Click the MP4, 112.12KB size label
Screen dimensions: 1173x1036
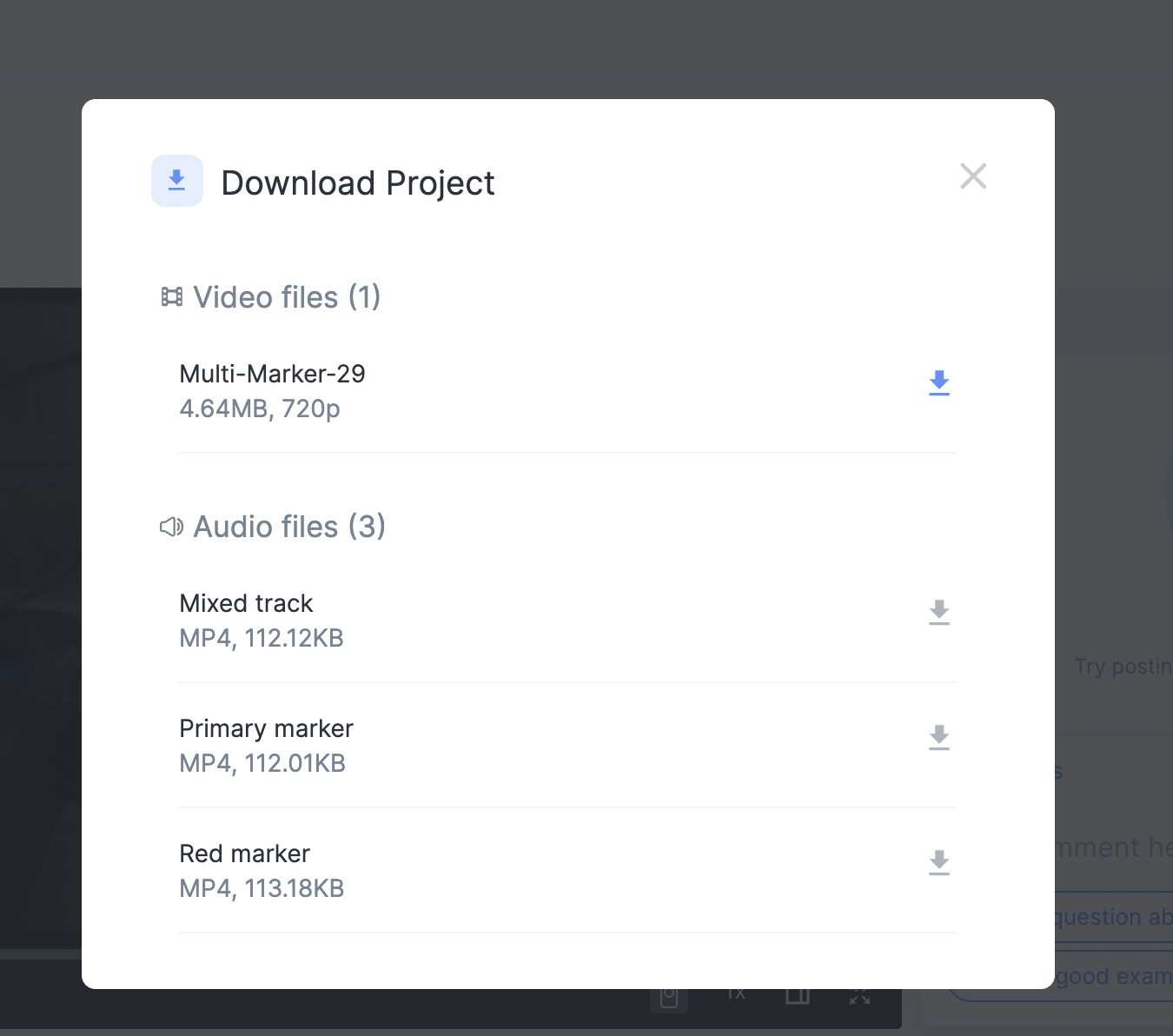click(x=261, y=638)
